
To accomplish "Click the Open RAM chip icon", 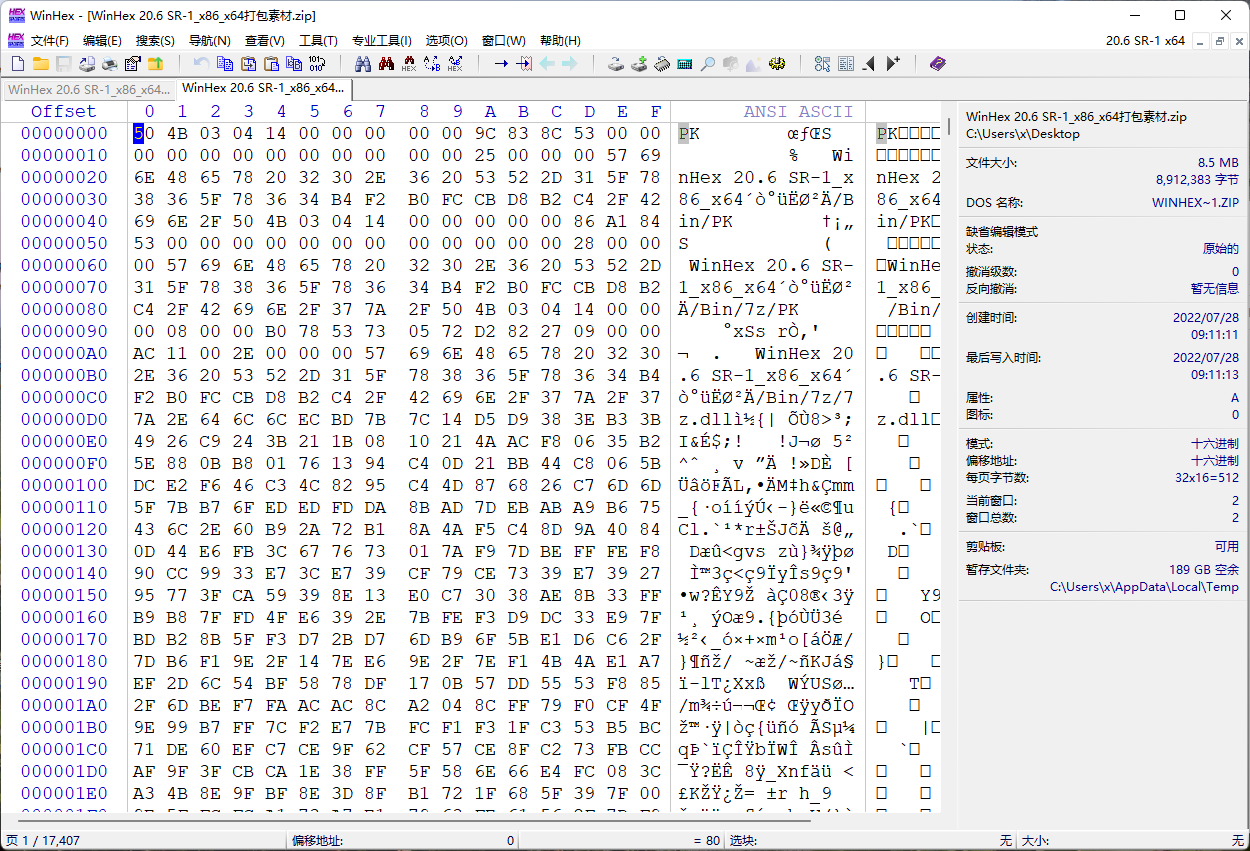I will tap(662, 64).
